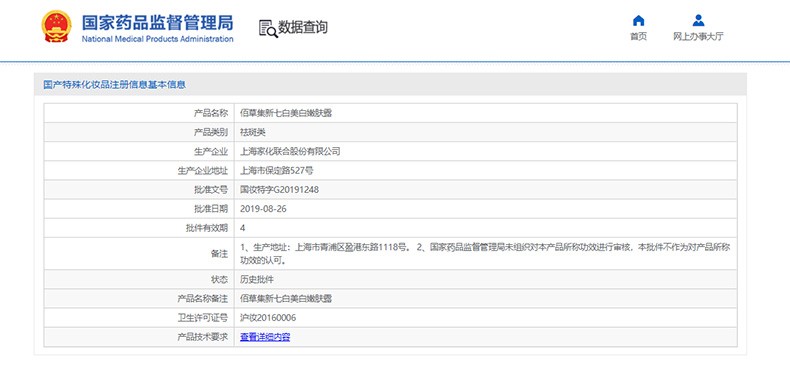This screenshot has width=790, height=377.
Task: Click the national emblem logo
Action: point(56,26)
